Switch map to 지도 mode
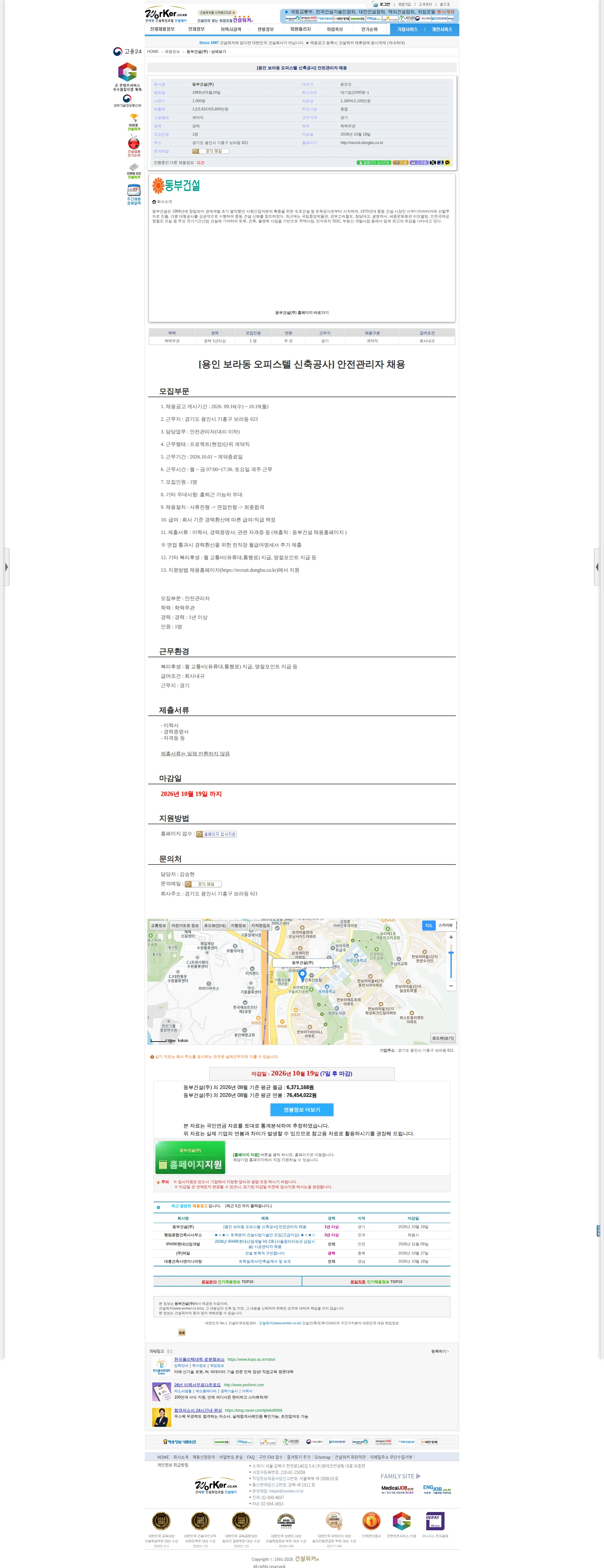 (x=429, y=925)
